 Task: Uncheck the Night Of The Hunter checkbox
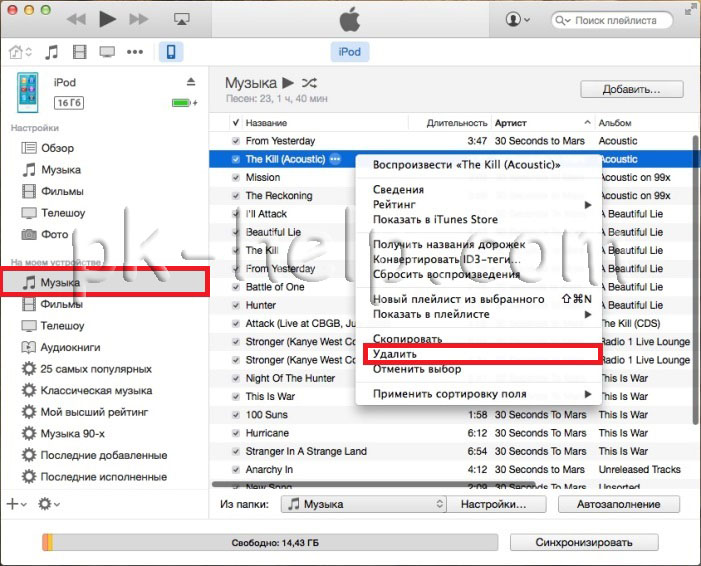pos(236,378)
